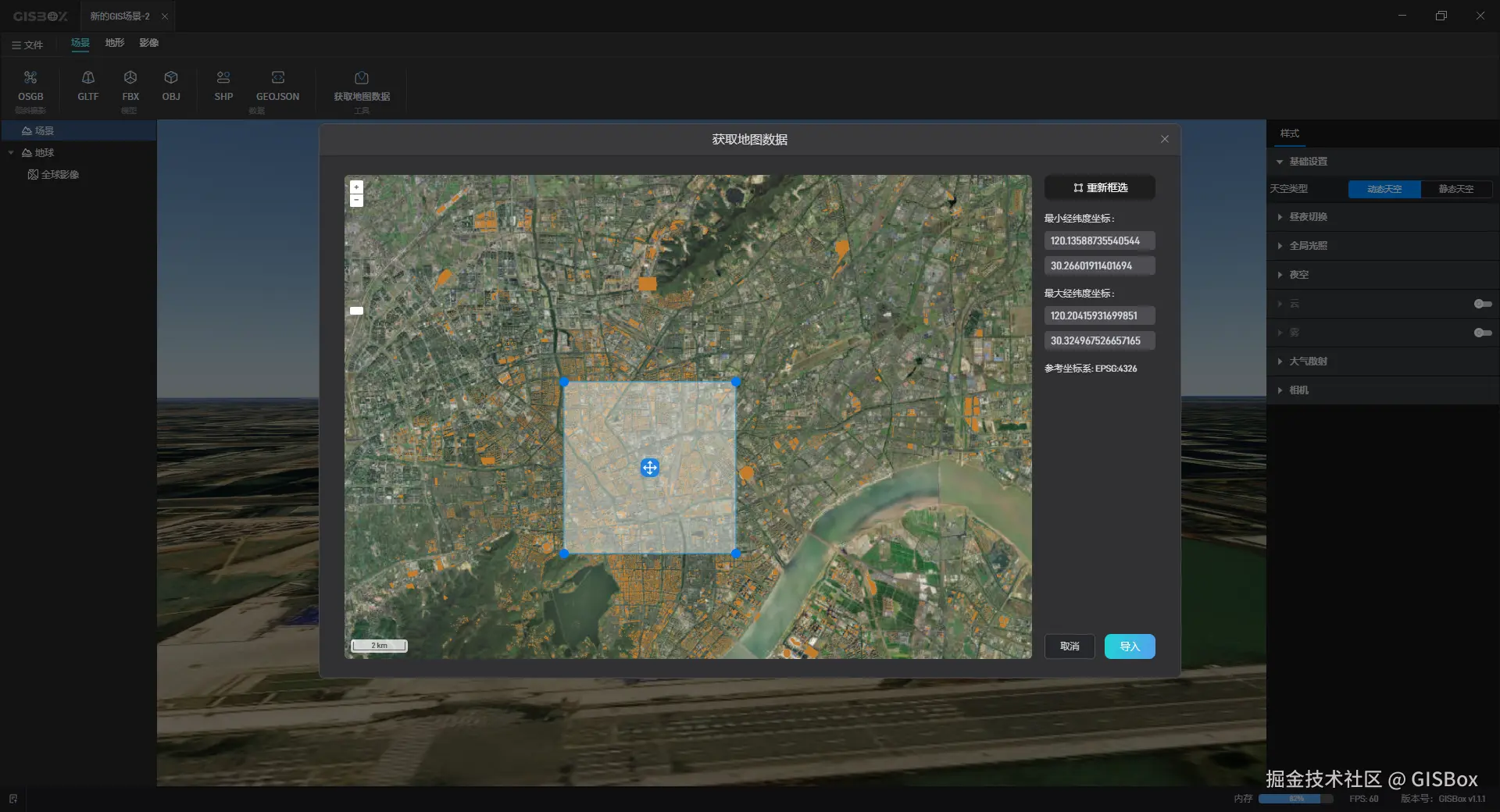Click the 重新框选 button

1099,188
